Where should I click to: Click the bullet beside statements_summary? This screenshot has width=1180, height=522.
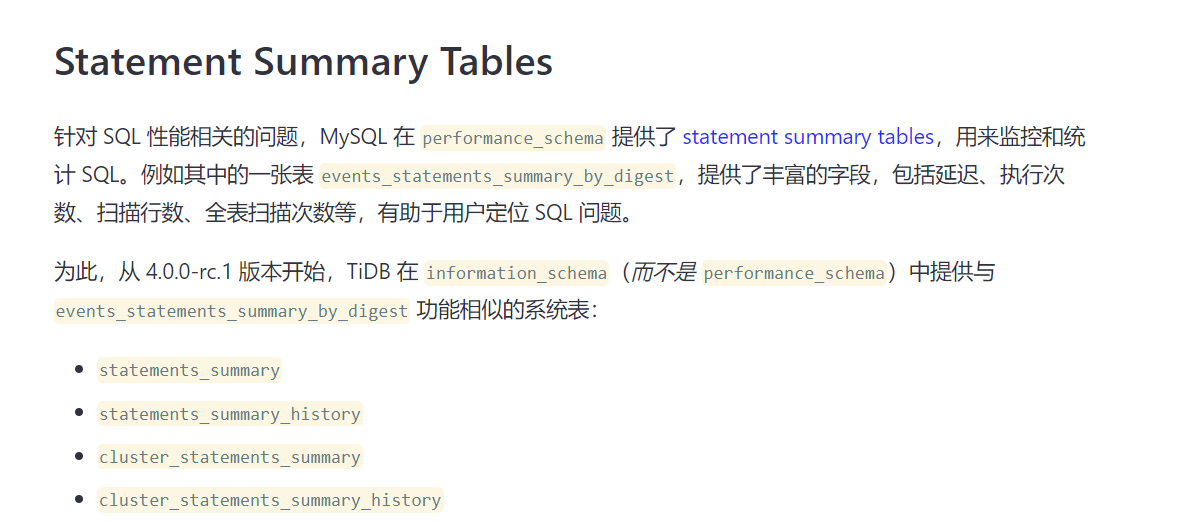point(79,369)
